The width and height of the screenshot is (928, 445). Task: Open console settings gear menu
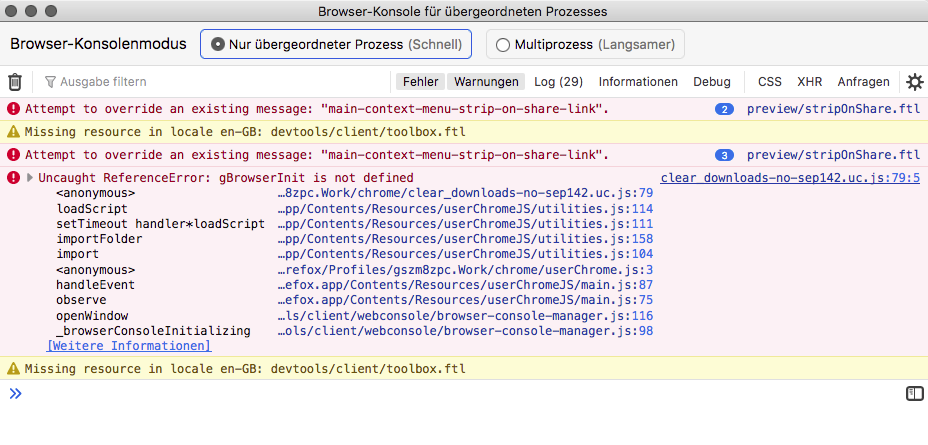click(914, 82)
